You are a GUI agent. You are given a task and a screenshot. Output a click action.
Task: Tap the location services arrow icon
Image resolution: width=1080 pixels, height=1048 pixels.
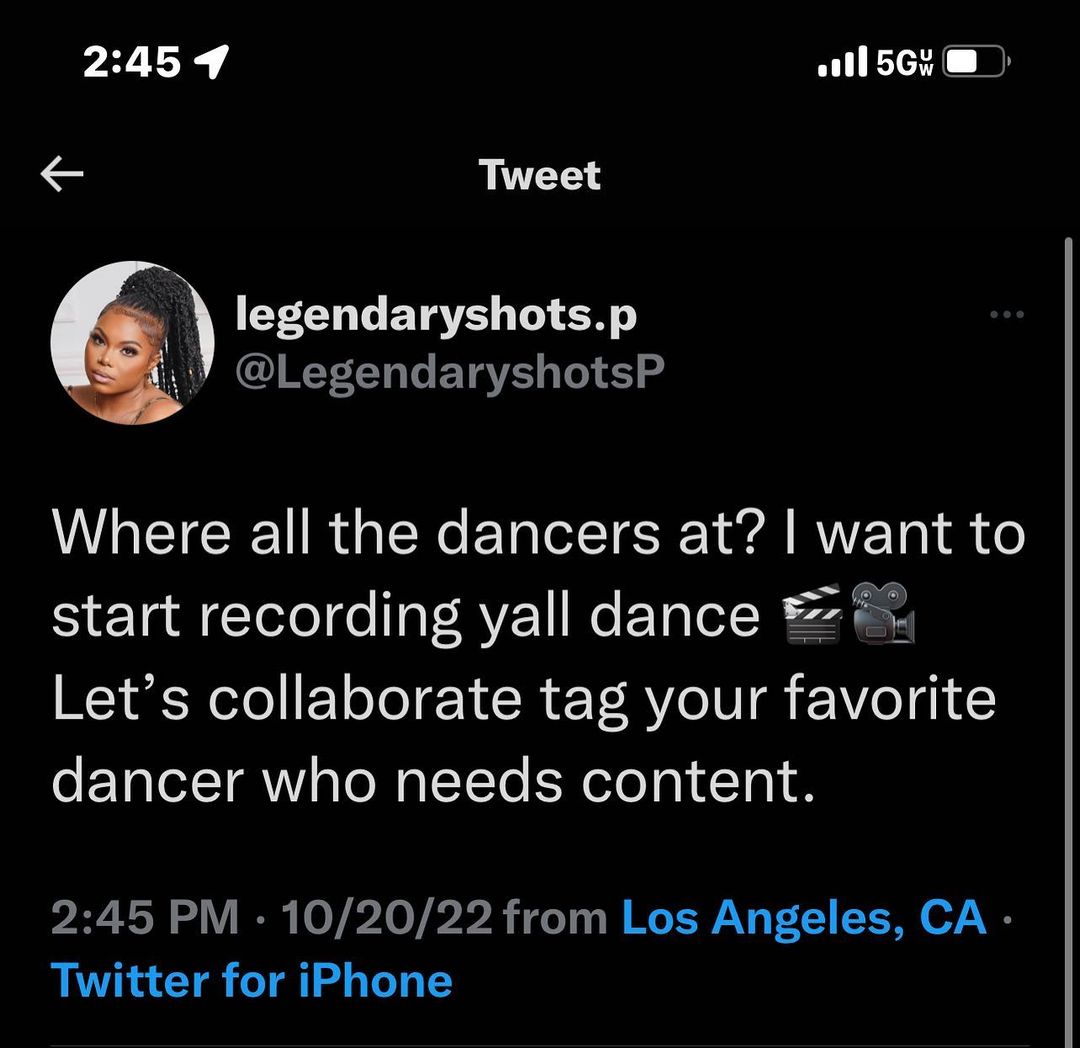point(211,64)
